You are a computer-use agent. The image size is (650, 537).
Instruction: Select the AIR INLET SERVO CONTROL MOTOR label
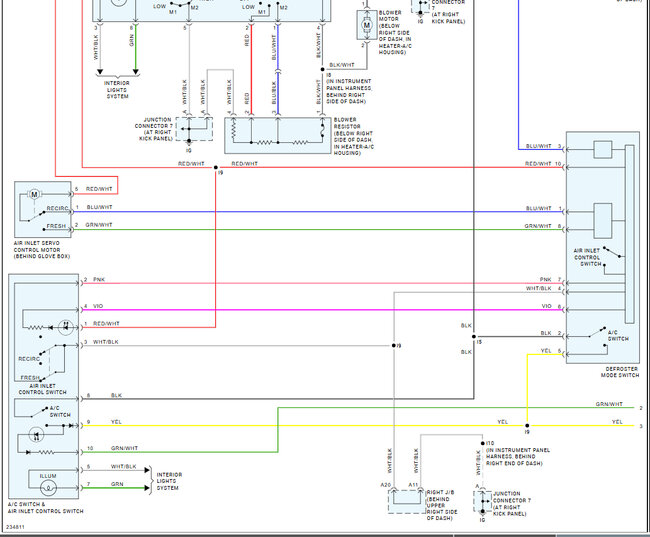coord(41,250)
